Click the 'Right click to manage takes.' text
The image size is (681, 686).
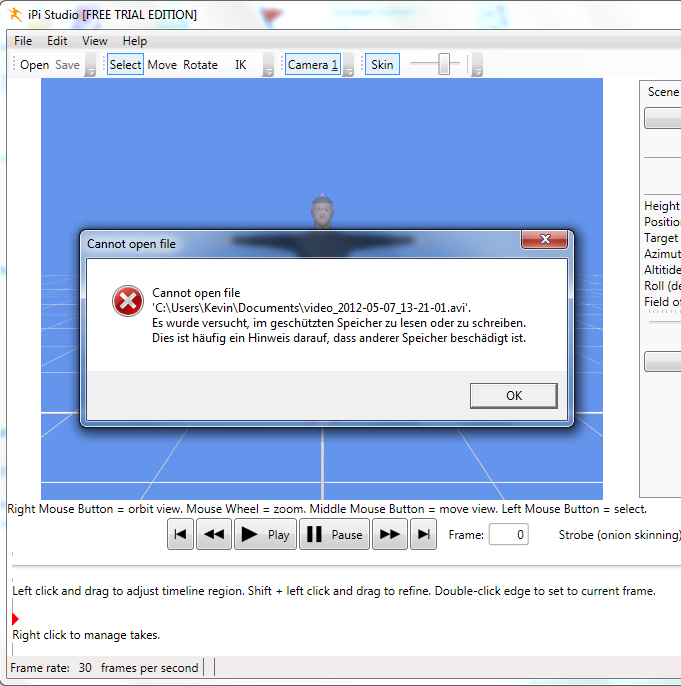pyautogui.click(x=86, y=635)
